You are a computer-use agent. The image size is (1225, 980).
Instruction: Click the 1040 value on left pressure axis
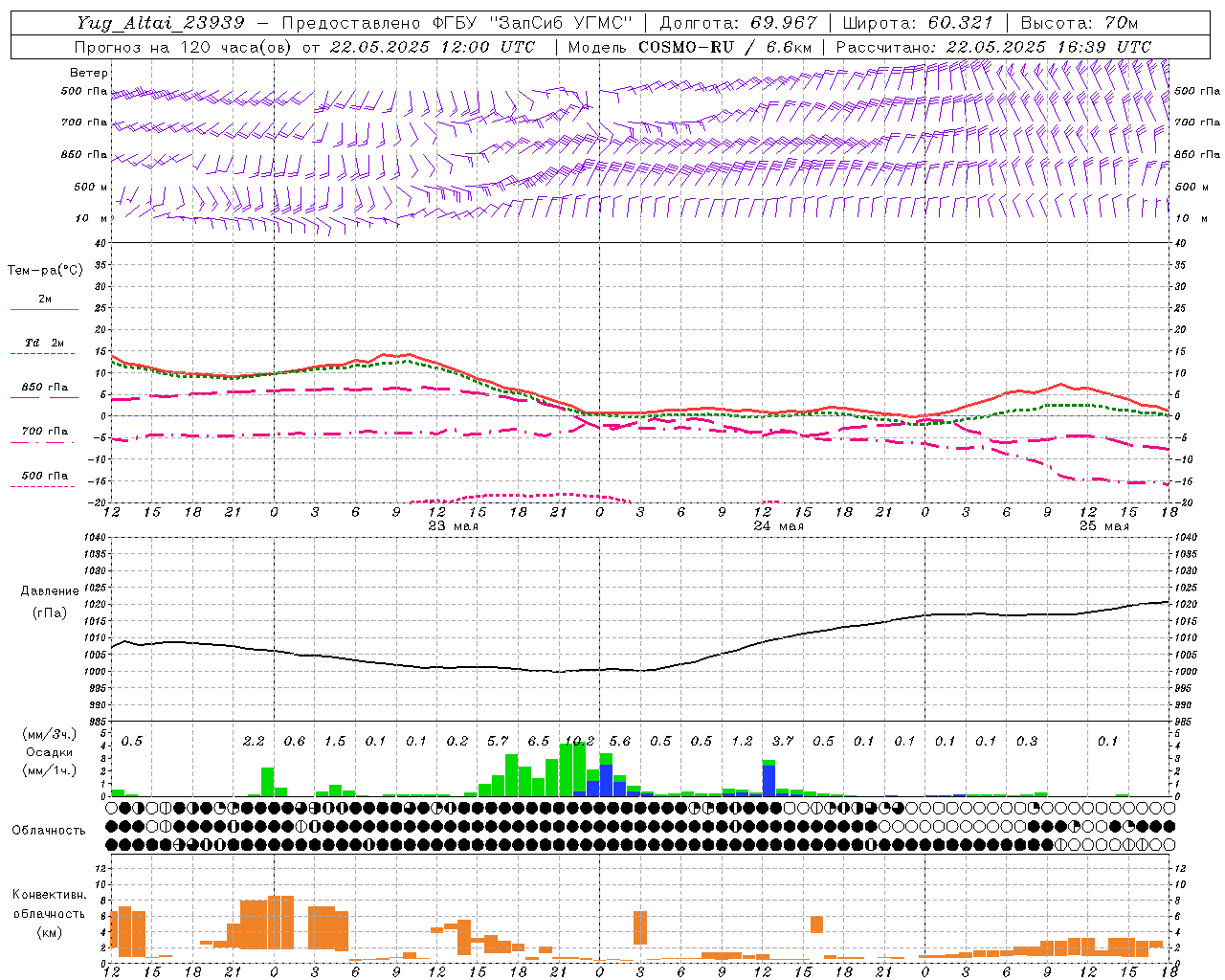[96, 538]
